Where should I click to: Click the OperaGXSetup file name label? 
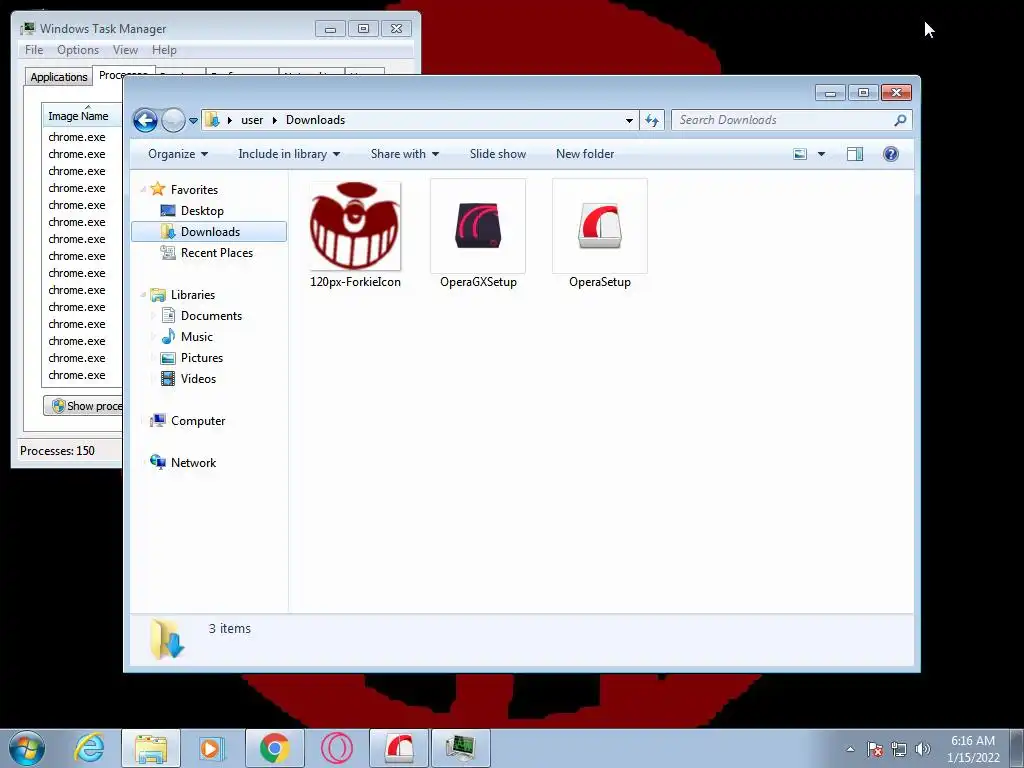tap(478, 282)
